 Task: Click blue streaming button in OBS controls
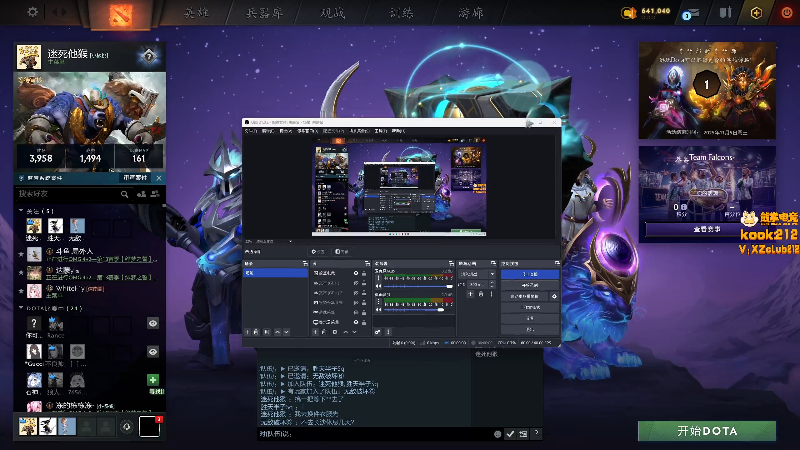(530, 274)
